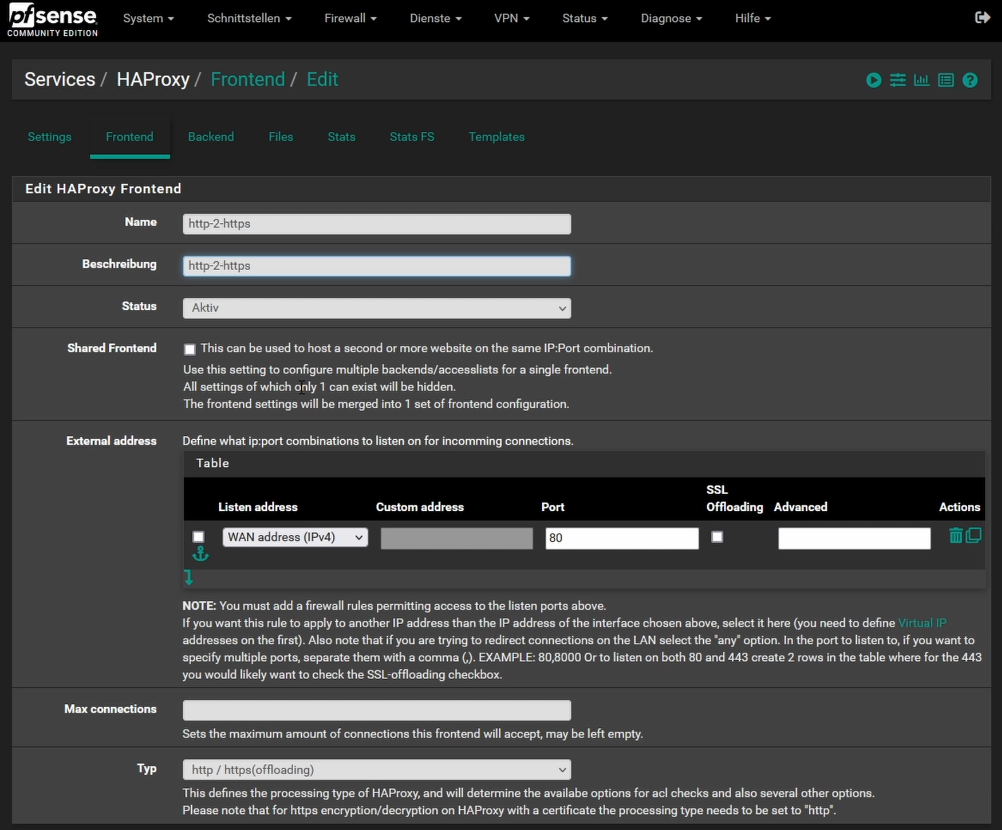Click the Edit HAProxy Frontend heading

point(104,188)
